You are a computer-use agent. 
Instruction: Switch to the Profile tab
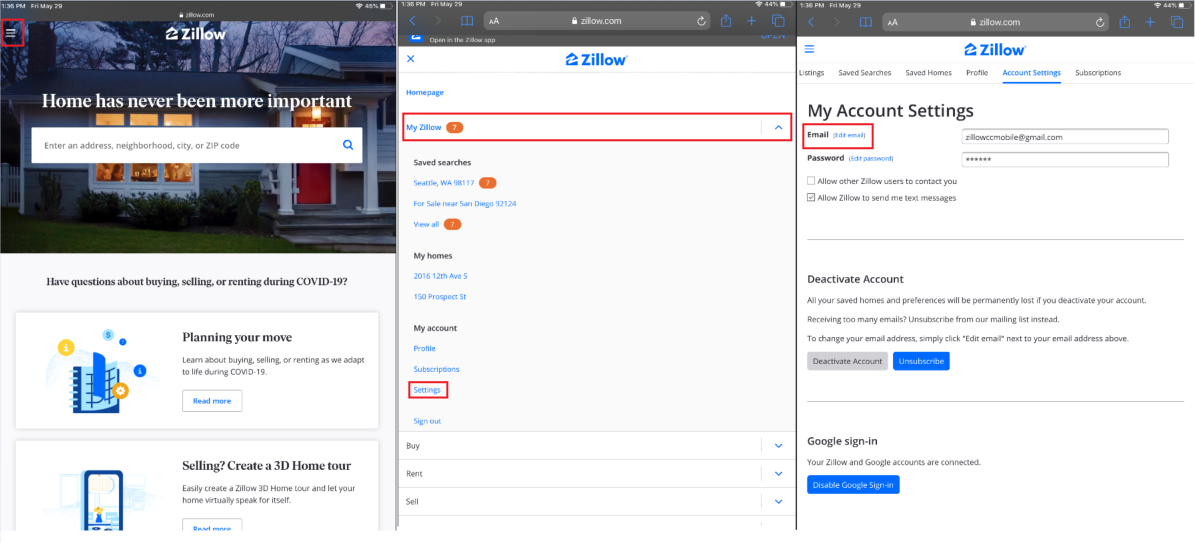coord(977,72)
